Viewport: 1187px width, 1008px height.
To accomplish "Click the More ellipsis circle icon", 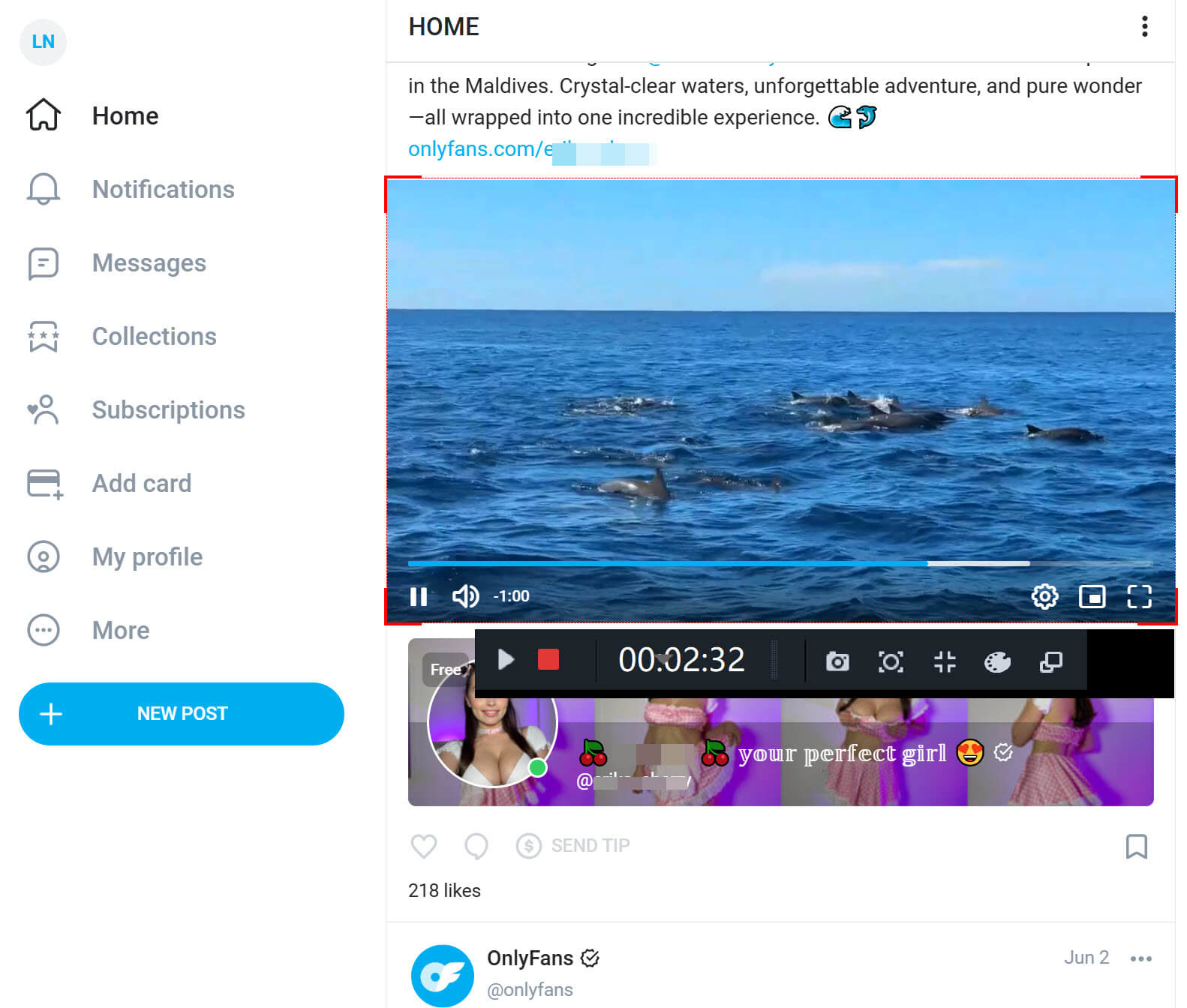I will [x=44, y=630].
